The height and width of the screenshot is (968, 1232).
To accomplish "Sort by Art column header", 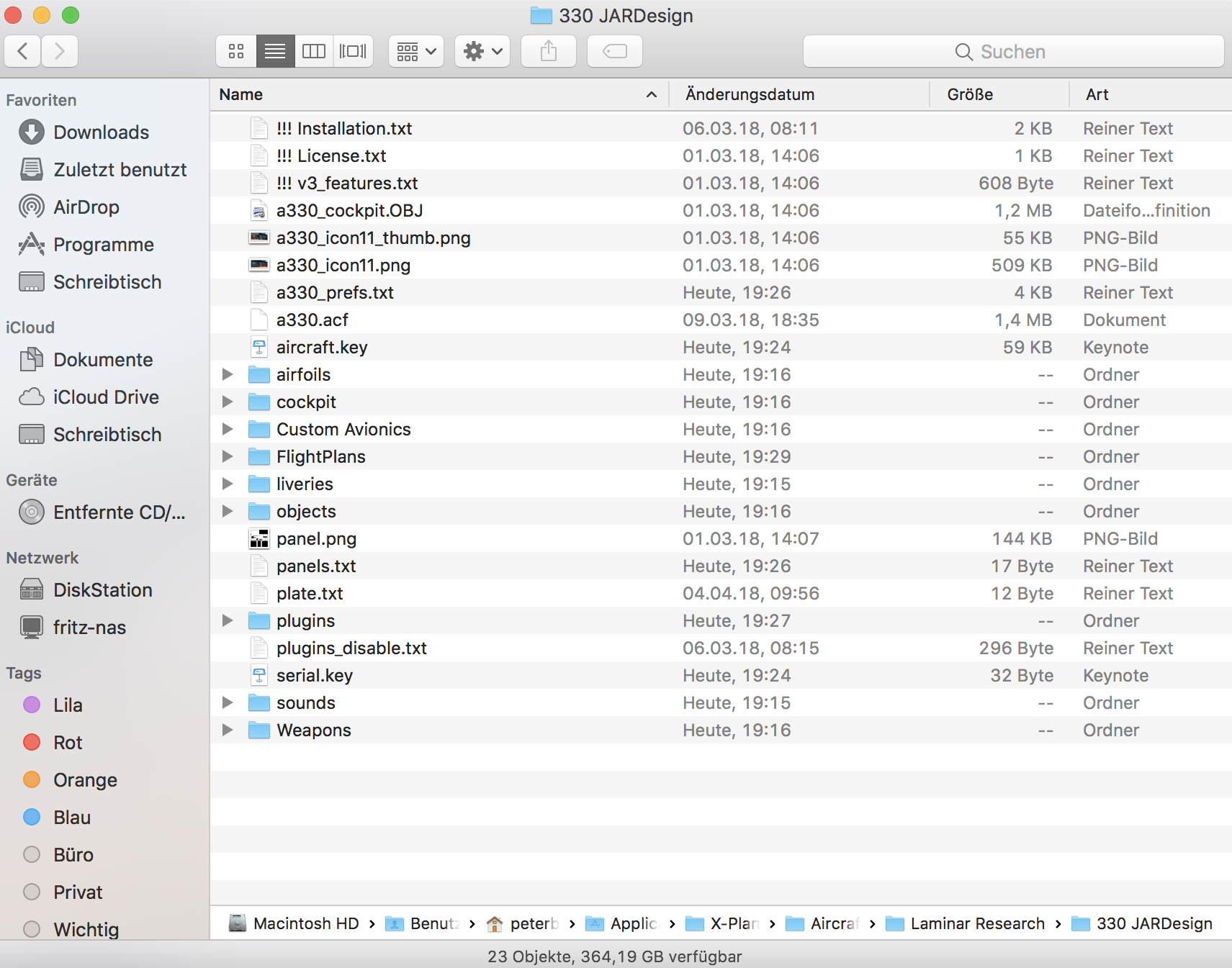I will tap(1151, 95).
